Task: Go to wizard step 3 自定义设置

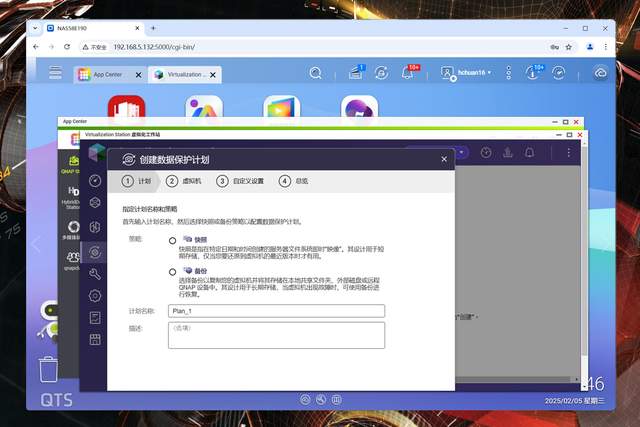Action: pos(240,181)
